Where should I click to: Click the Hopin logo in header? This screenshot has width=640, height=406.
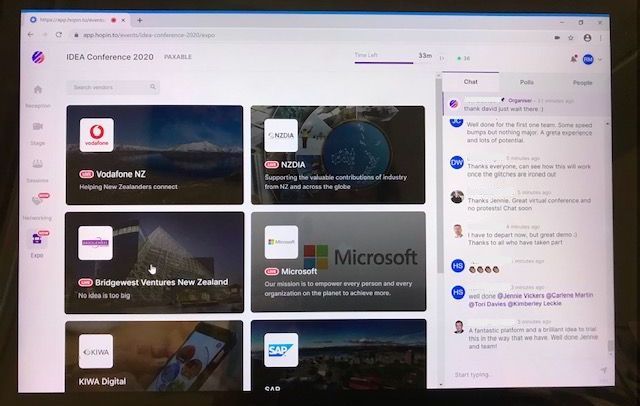click(38, 57)
